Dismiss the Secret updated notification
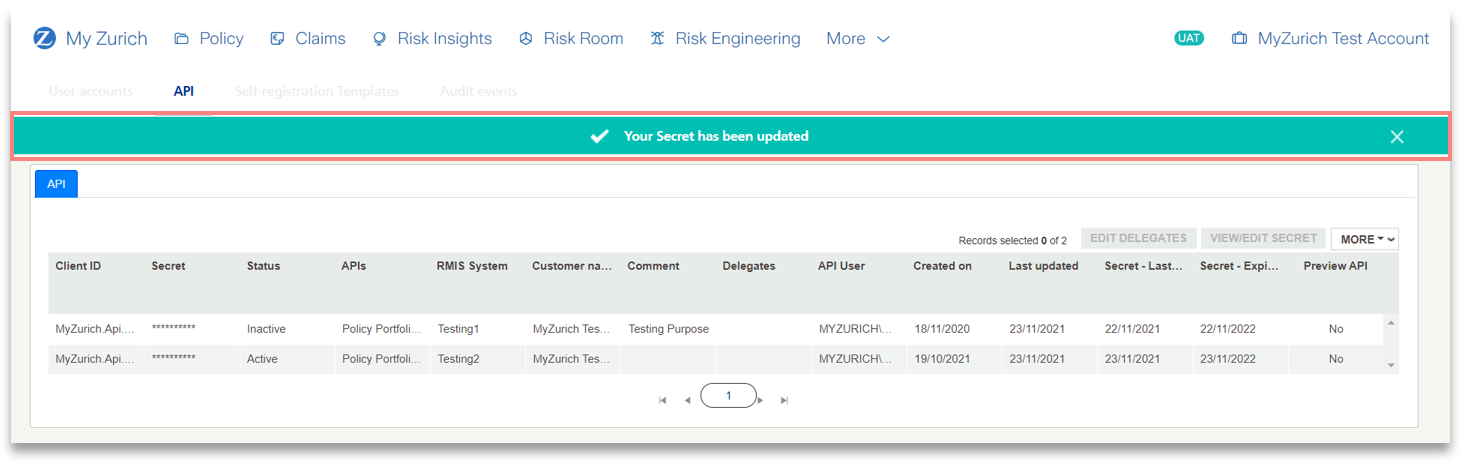 [1397, 137]
